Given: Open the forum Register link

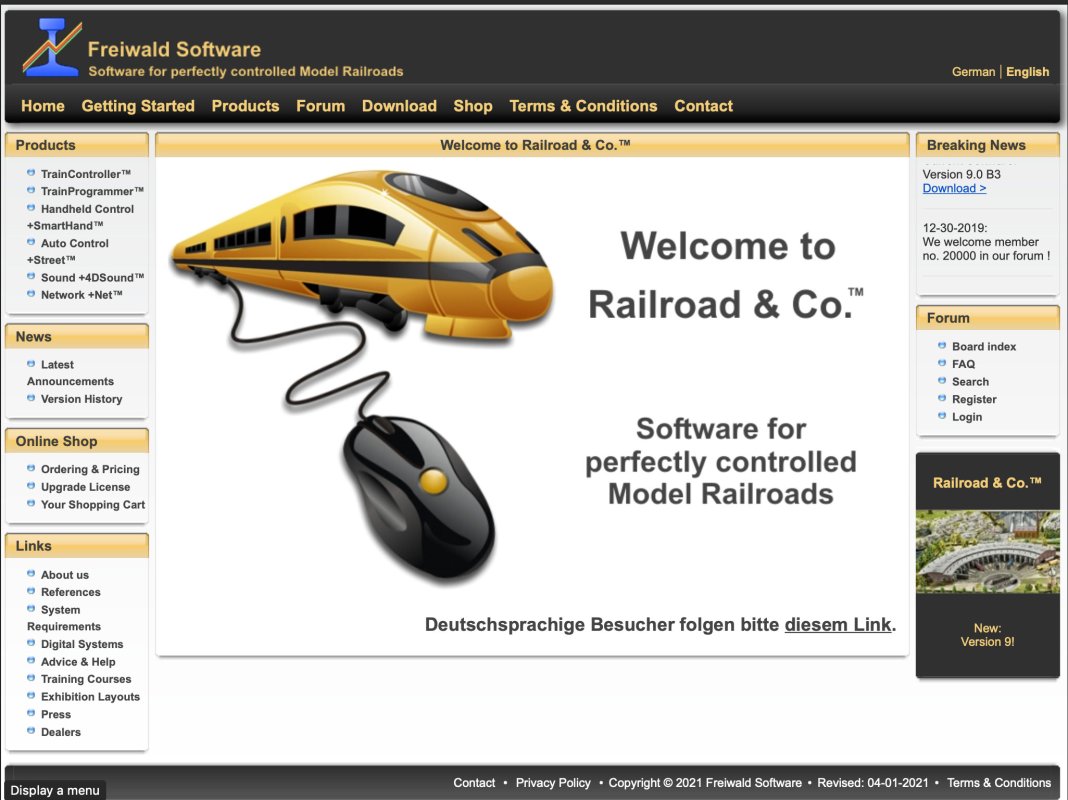Looking at the screenshot, I should [974, 399].
